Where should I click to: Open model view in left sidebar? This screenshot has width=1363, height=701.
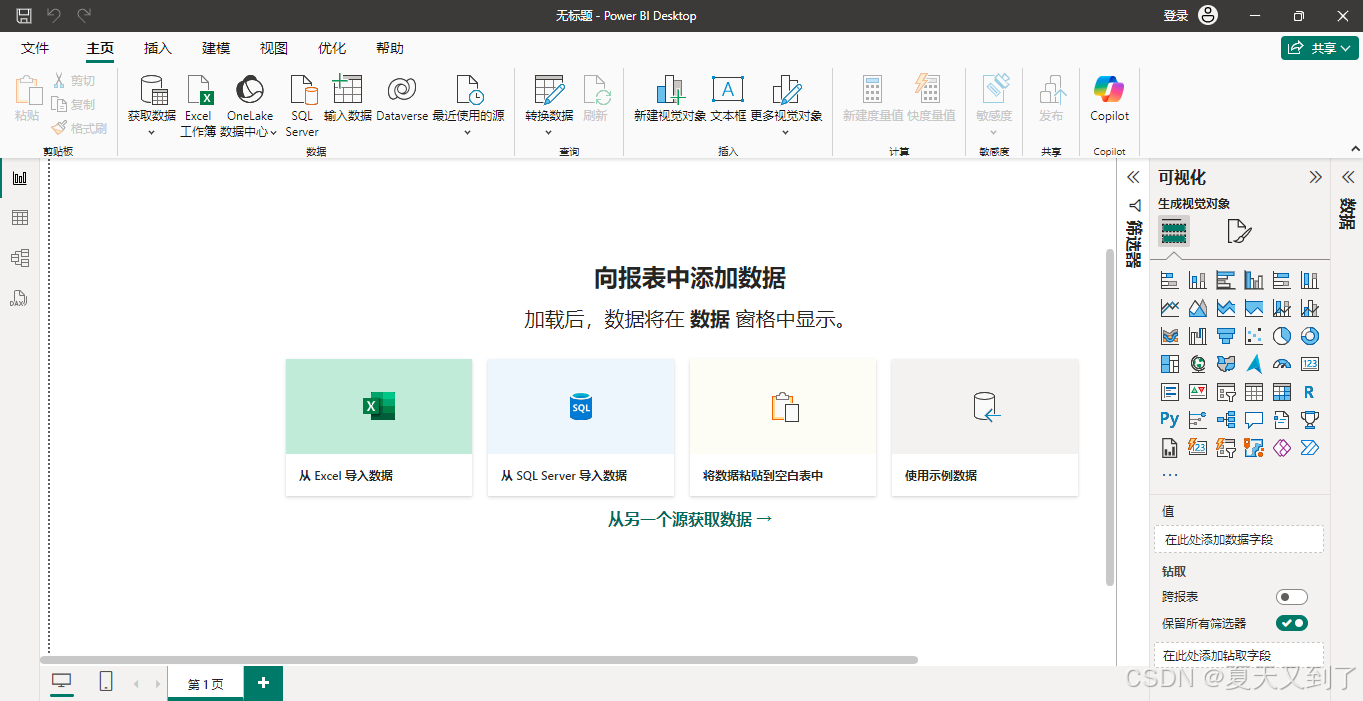(19, 258)
